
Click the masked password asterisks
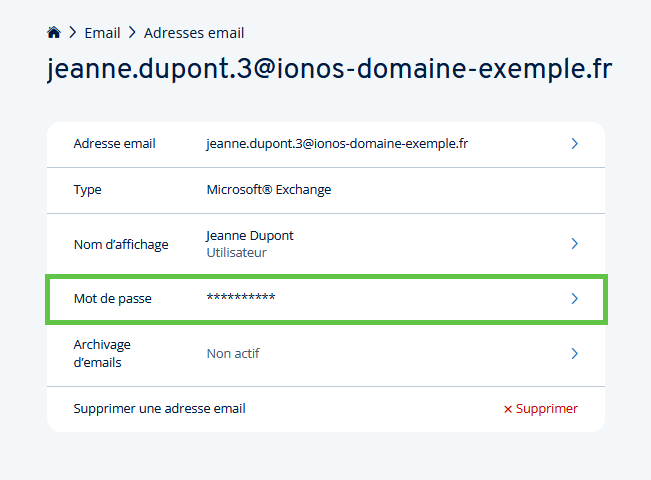coord(240,298)
